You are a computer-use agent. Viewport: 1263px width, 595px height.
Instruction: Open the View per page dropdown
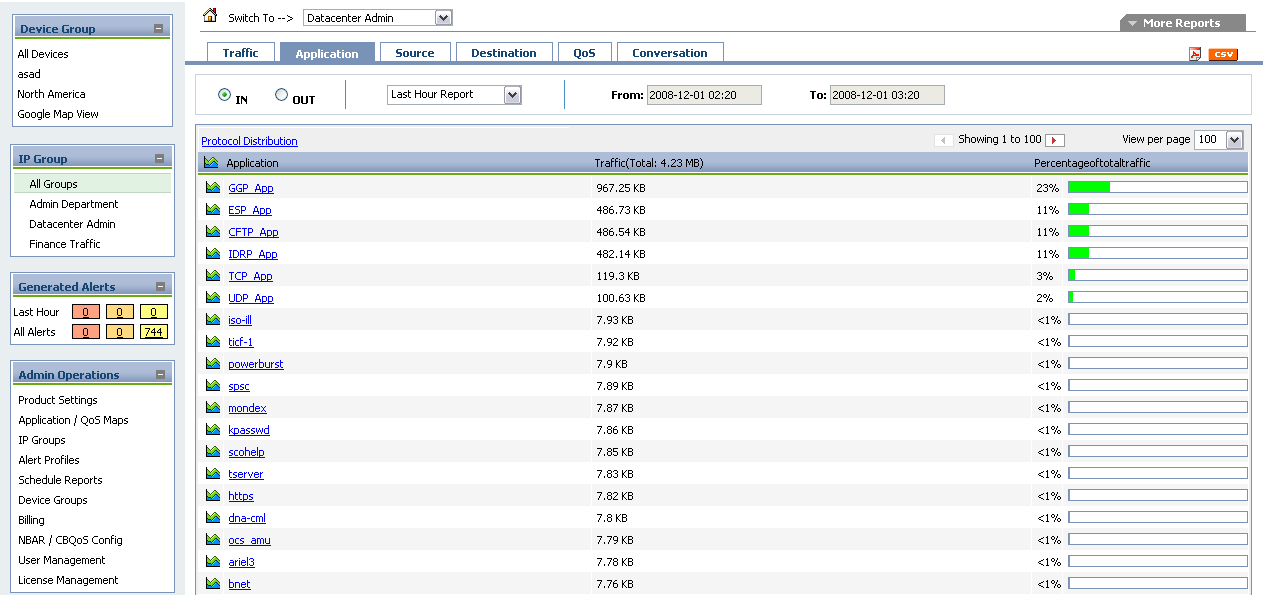pyautogui.click(x=1233, y=140)
